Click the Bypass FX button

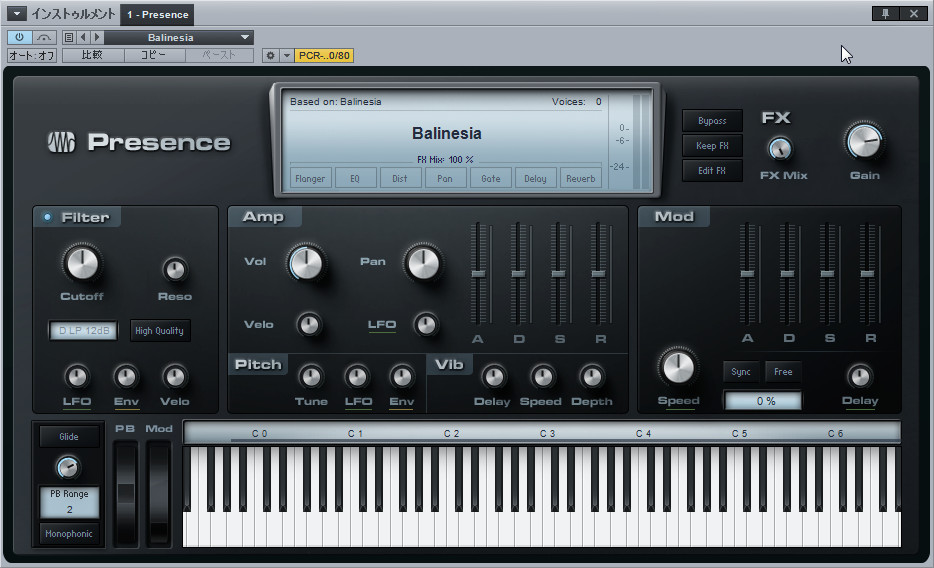[712, 120]
